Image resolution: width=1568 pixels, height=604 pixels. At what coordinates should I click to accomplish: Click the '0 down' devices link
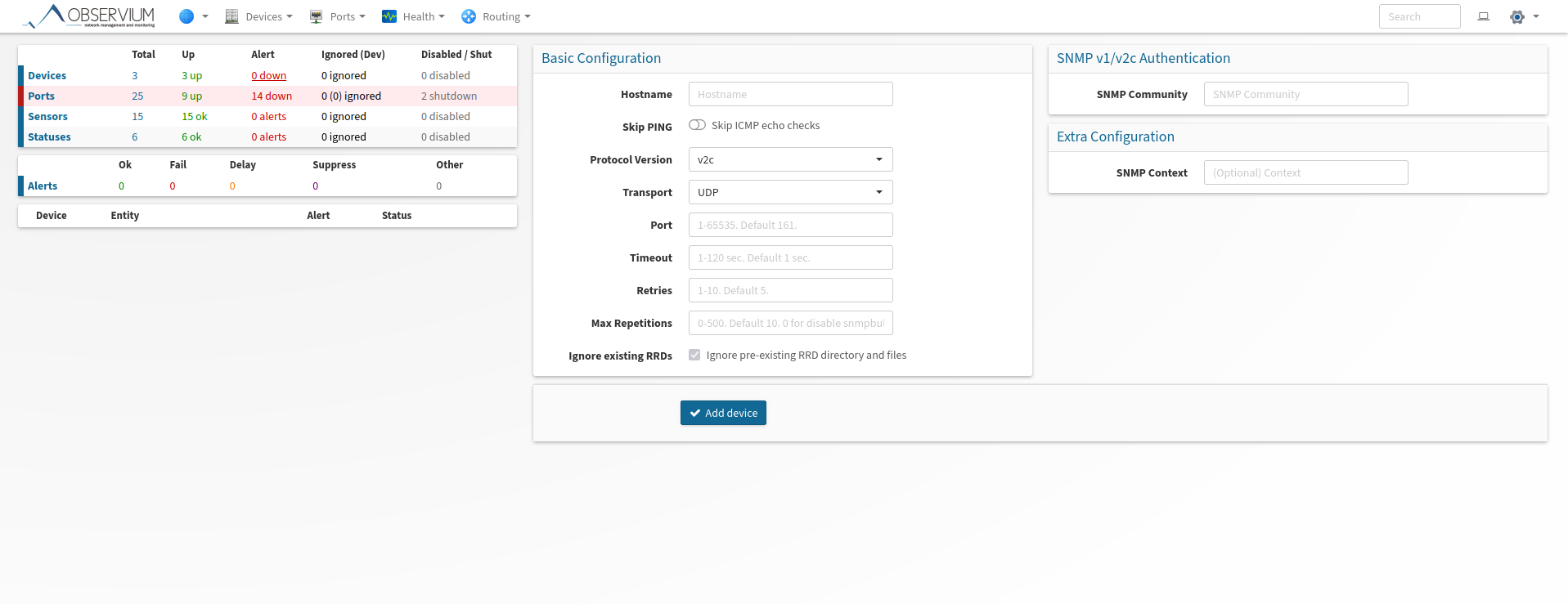pos(268,75)
